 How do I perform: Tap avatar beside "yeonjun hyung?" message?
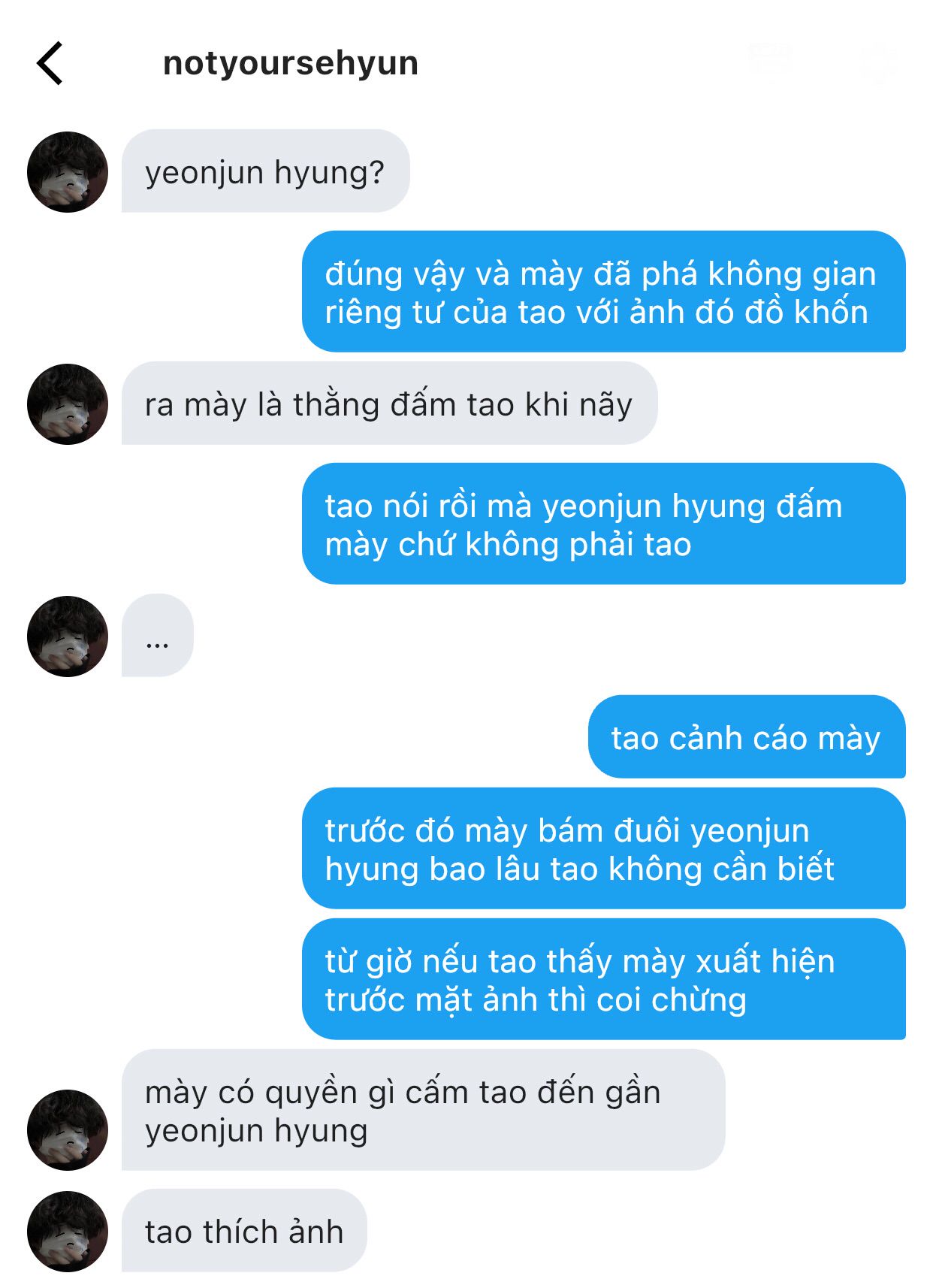[x=68, y=172]
